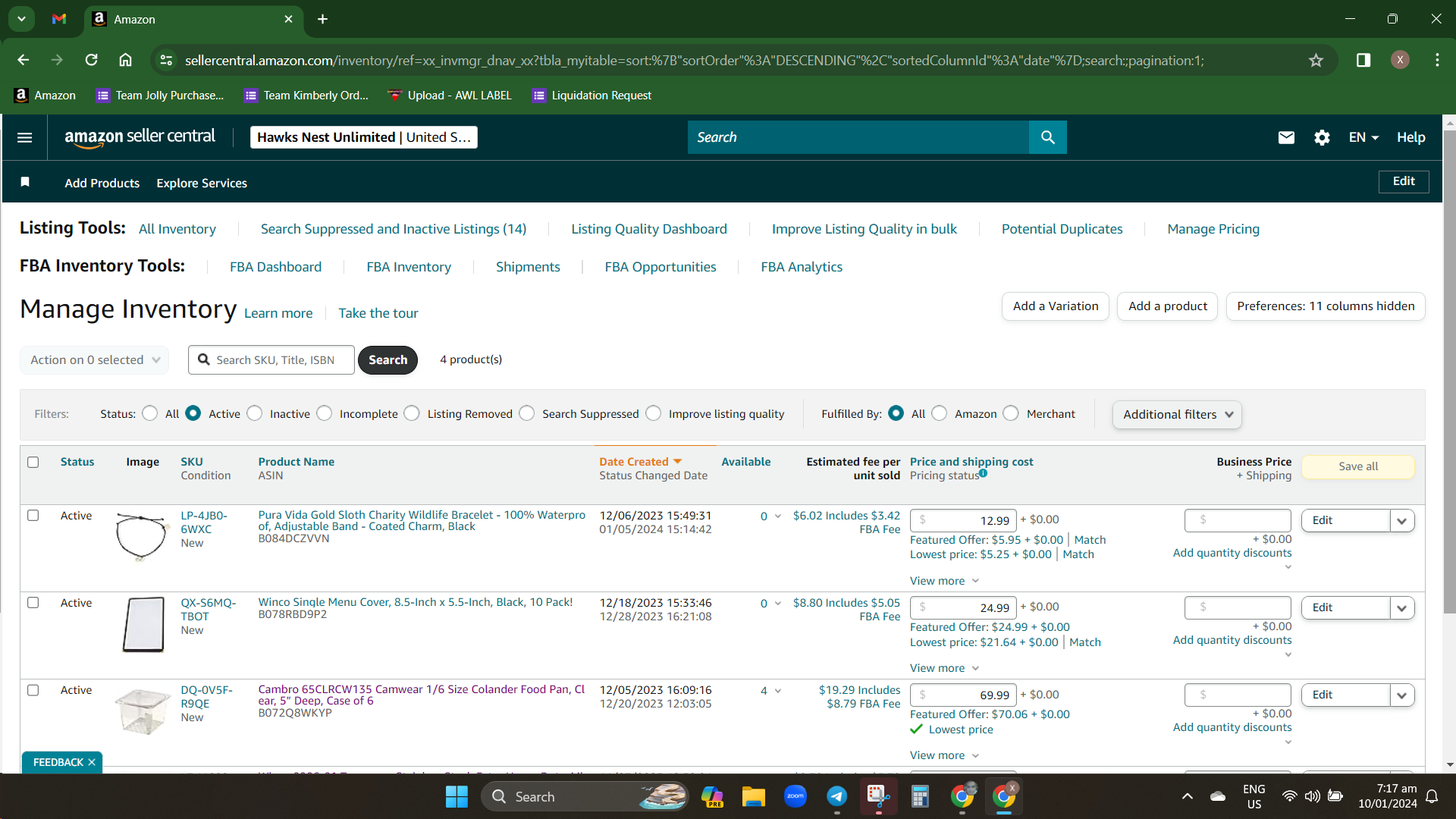Click the Search SKU, Title, ISBN field
This screenshot has height=819, width=1456.
coord(271,359)
